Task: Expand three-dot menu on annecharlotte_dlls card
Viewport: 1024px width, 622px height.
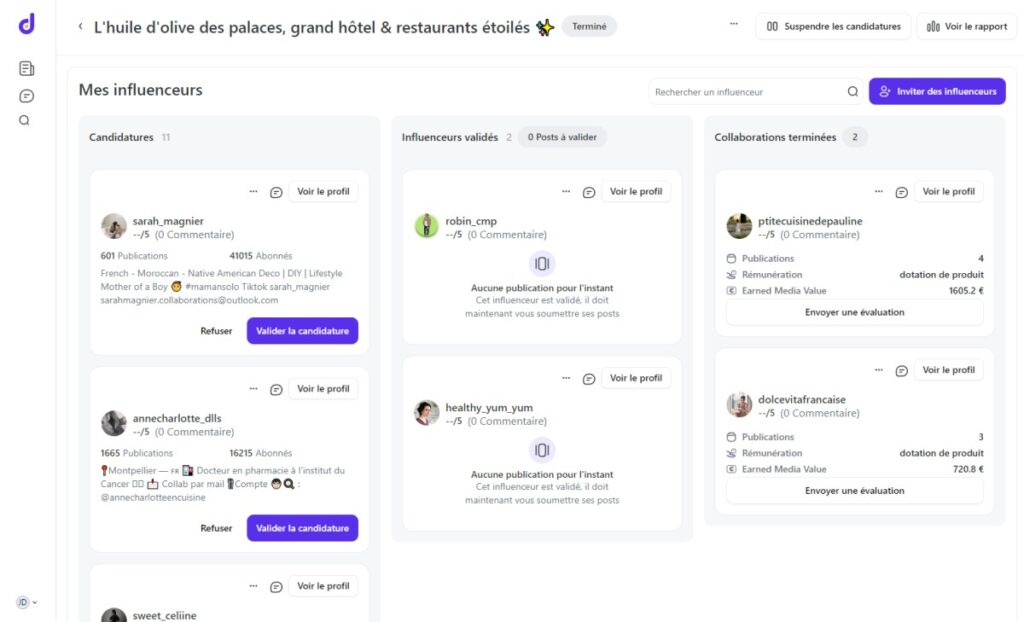Action: click(x=254, y=389)
